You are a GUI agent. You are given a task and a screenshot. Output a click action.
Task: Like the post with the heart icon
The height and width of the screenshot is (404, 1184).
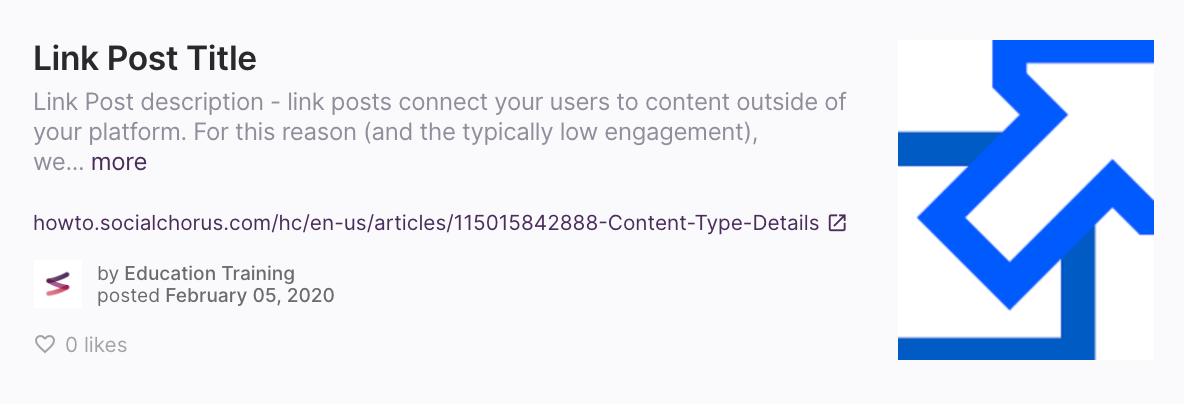(x=45, y=345)
